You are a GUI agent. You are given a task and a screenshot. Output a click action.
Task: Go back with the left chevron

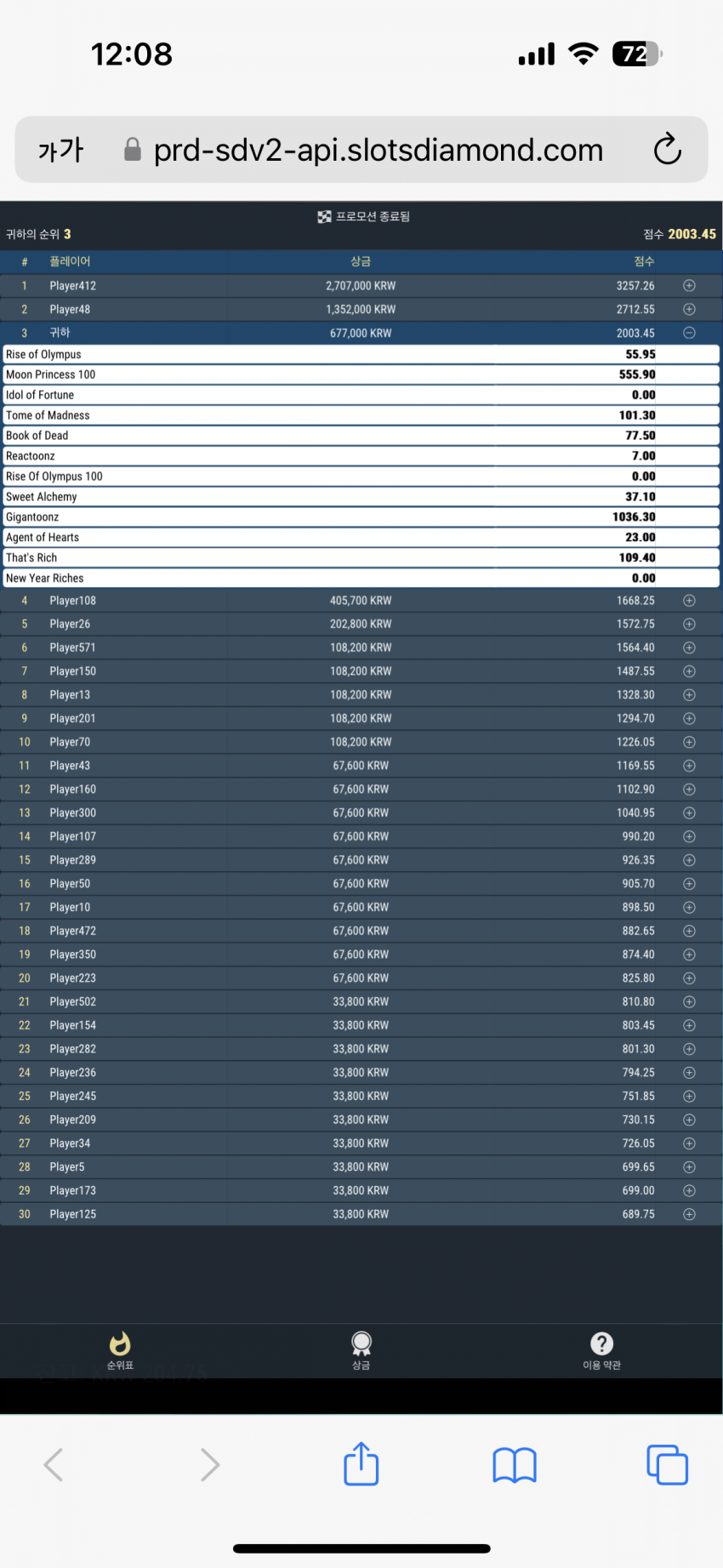tap(54, 1465)
